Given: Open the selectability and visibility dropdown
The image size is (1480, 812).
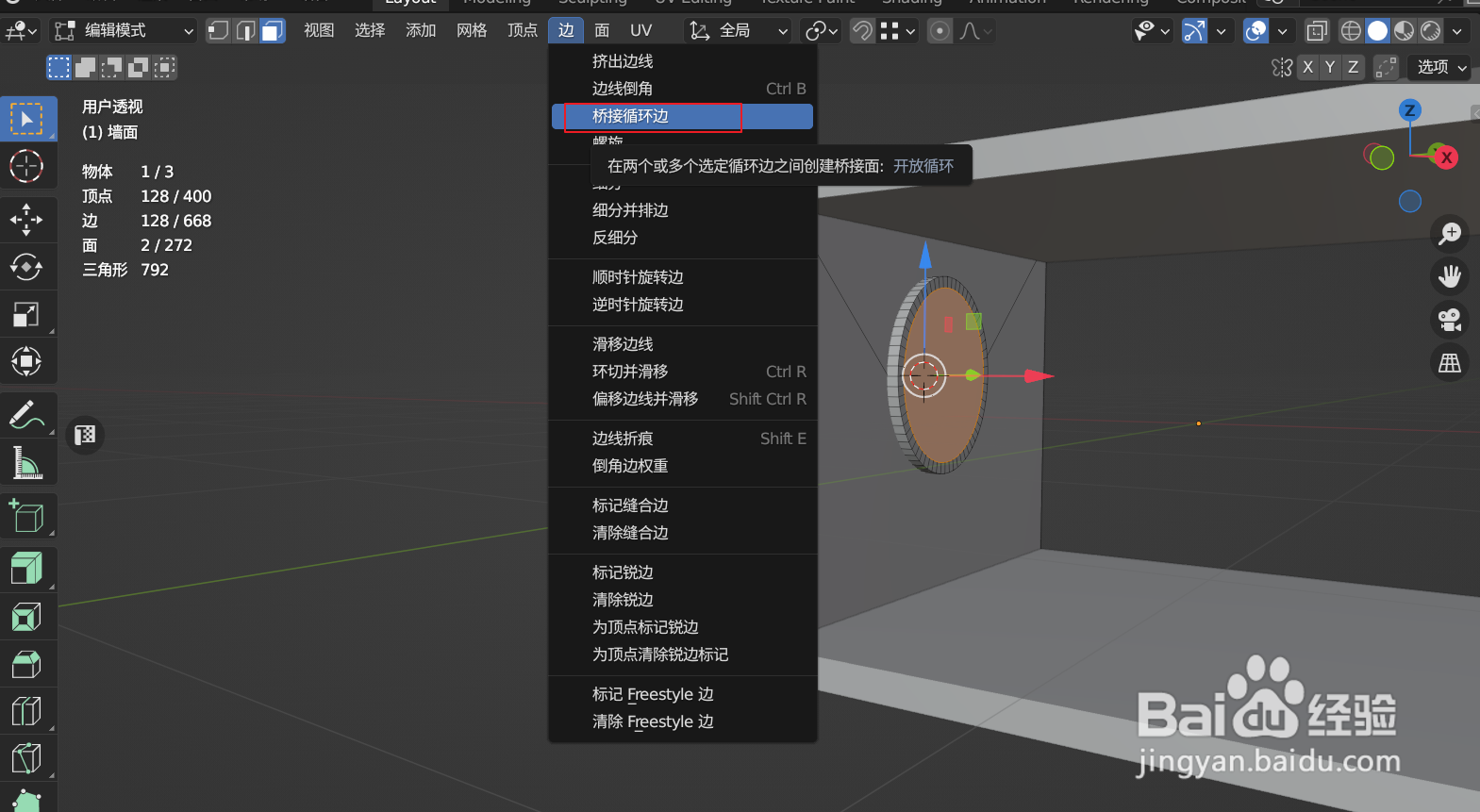Looking at the screenshot, I should point(1152,31).
